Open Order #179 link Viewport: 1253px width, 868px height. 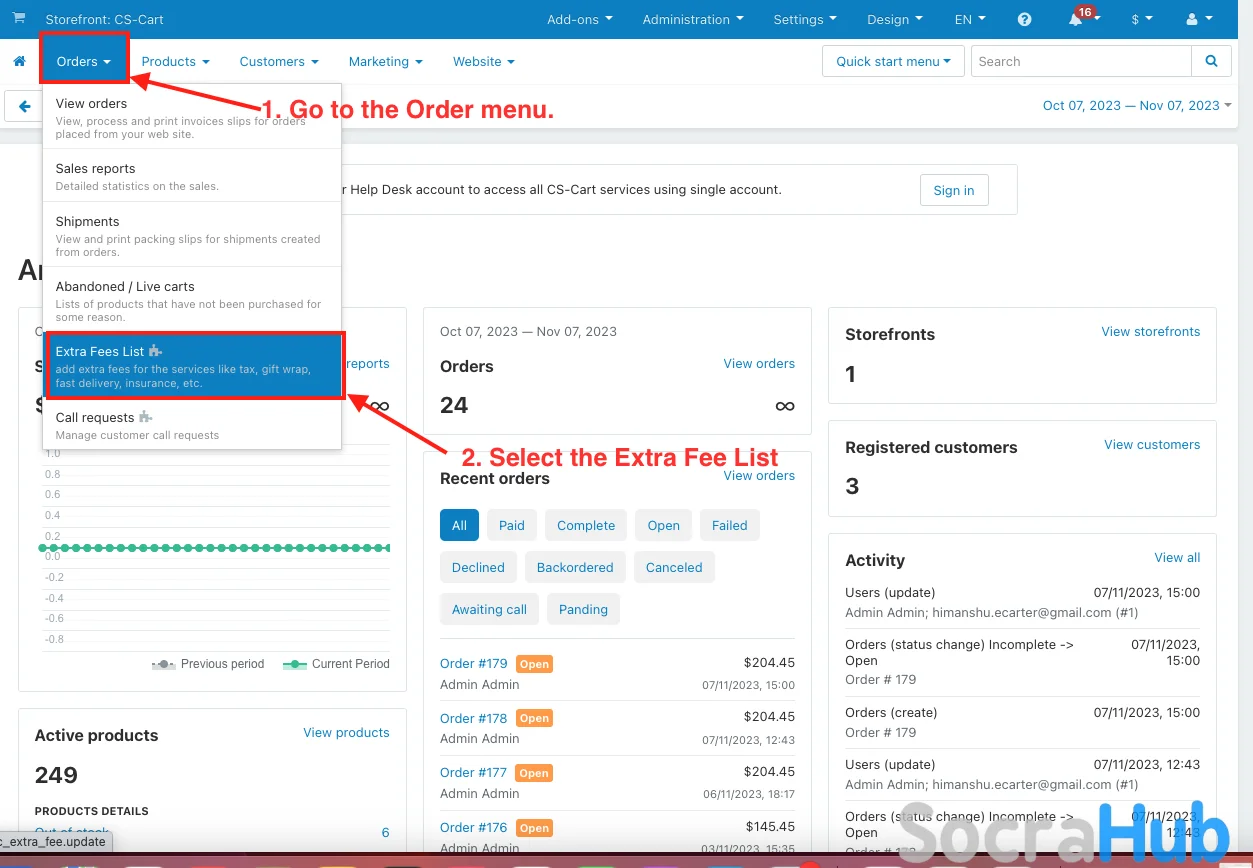point(474,664)
